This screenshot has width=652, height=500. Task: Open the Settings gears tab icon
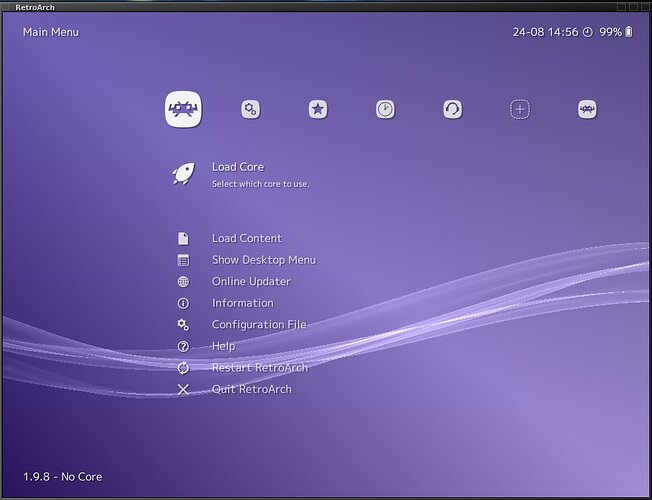pos(251,109)
